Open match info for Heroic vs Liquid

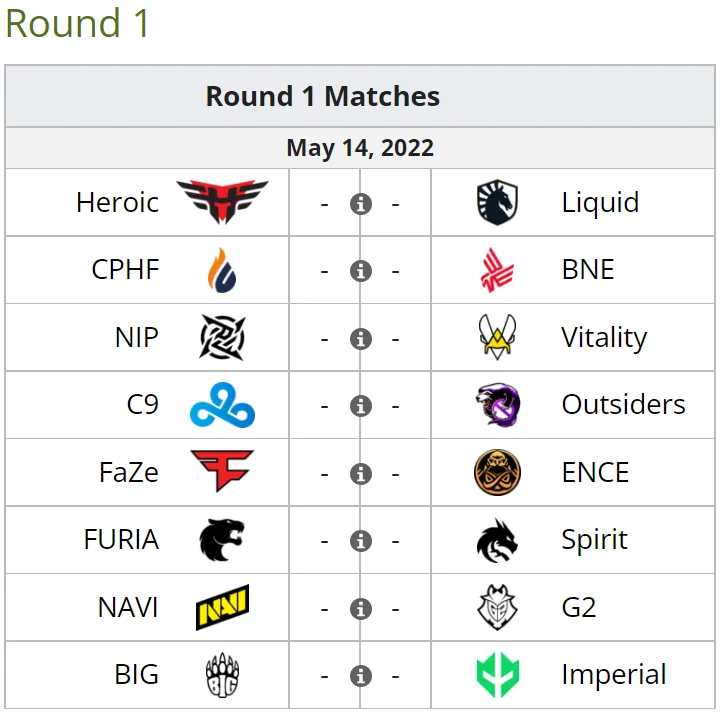[x=361, y=204]
